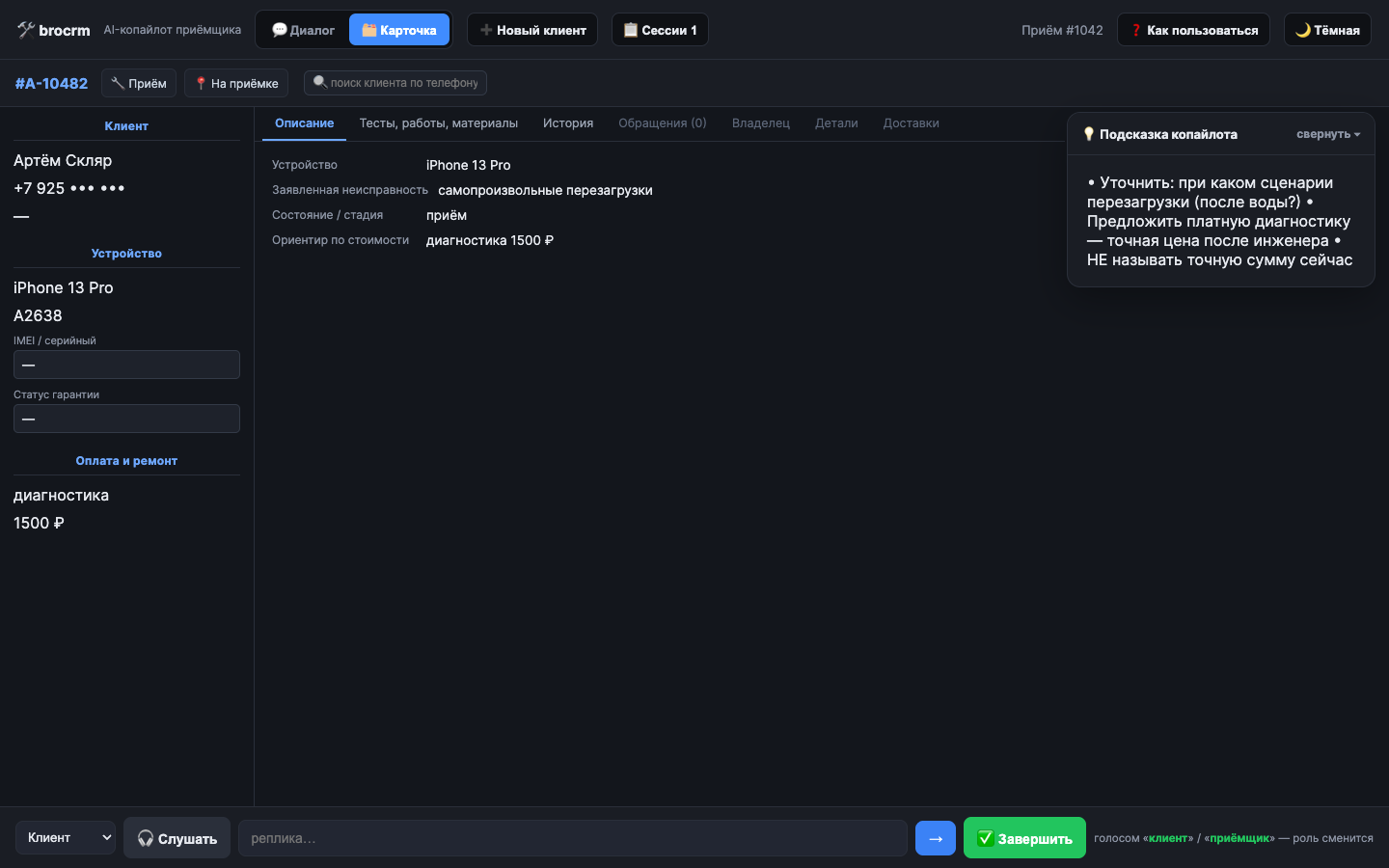Open the Тесты, работы, материалы tab
The height and width of the screenshot is (868, 1389).
pos(439,123)
